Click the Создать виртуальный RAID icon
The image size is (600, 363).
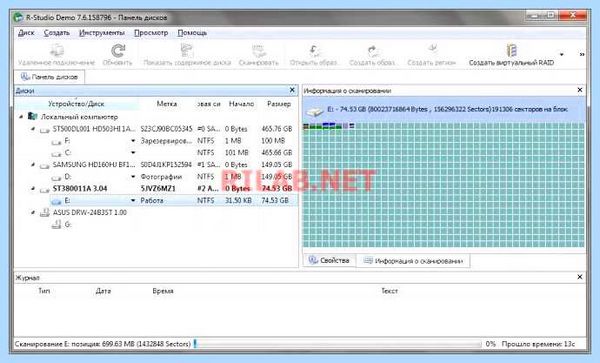tap(512, 50)
